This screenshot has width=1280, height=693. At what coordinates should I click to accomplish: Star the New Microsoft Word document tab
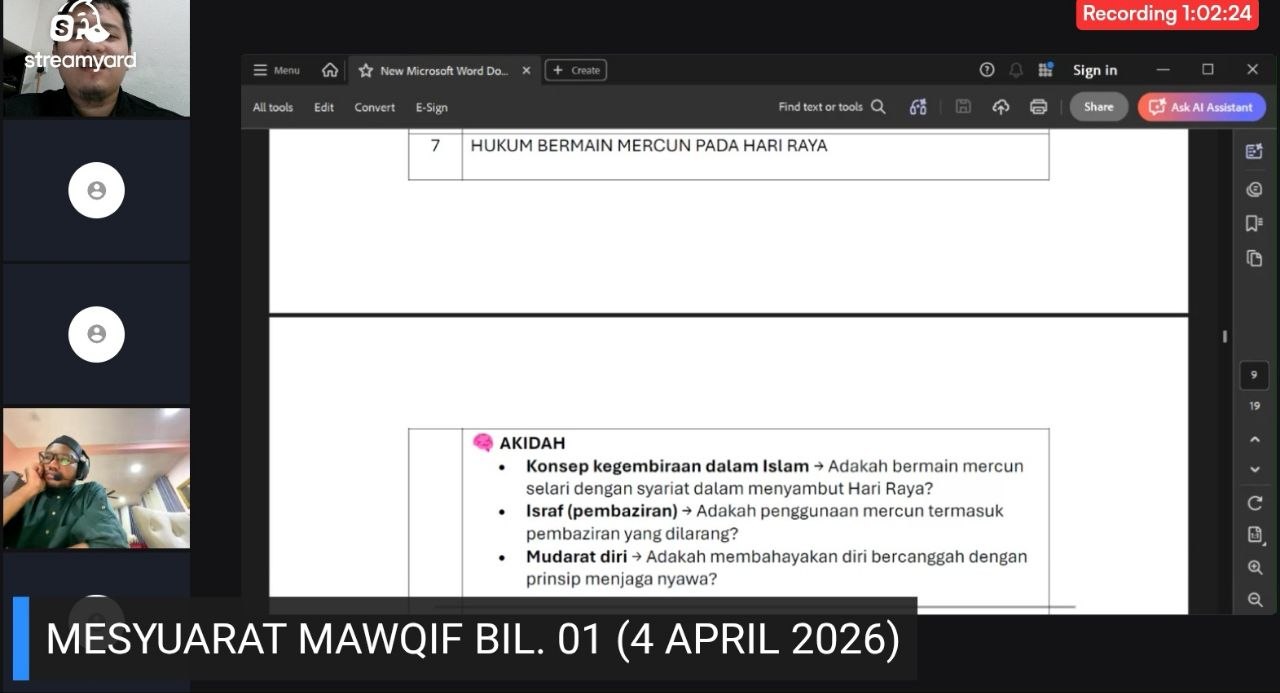click(365, 71)
